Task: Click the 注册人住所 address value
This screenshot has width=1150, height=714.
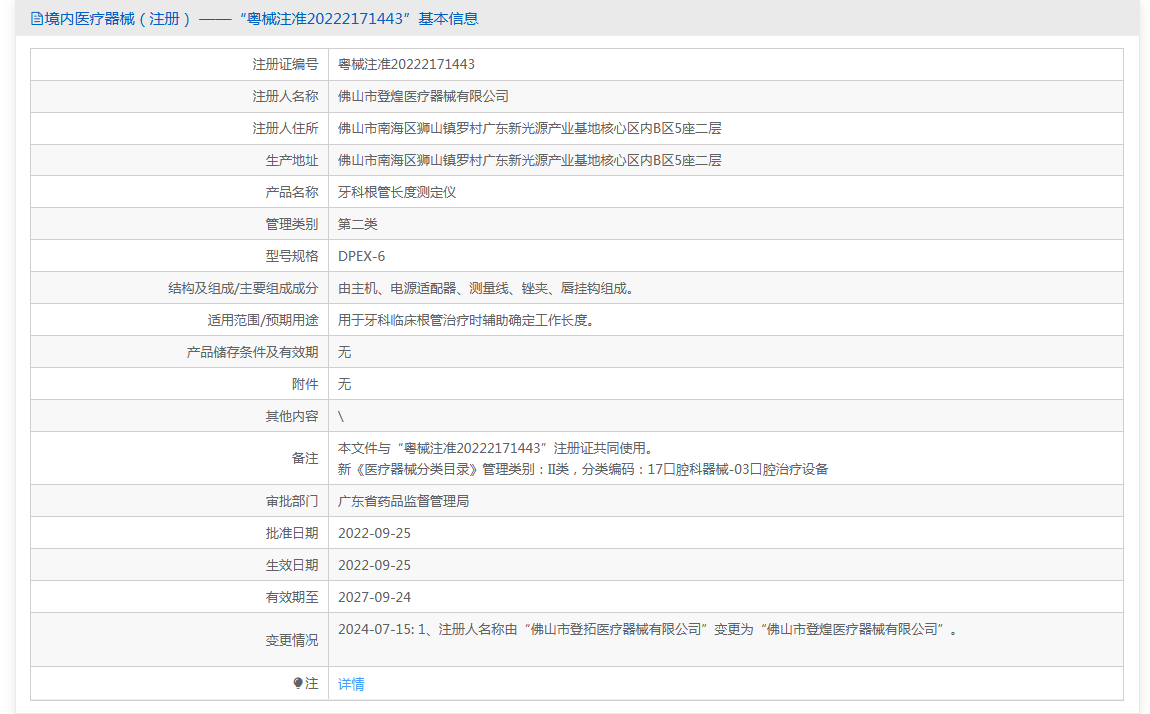Action: point(529,128)
